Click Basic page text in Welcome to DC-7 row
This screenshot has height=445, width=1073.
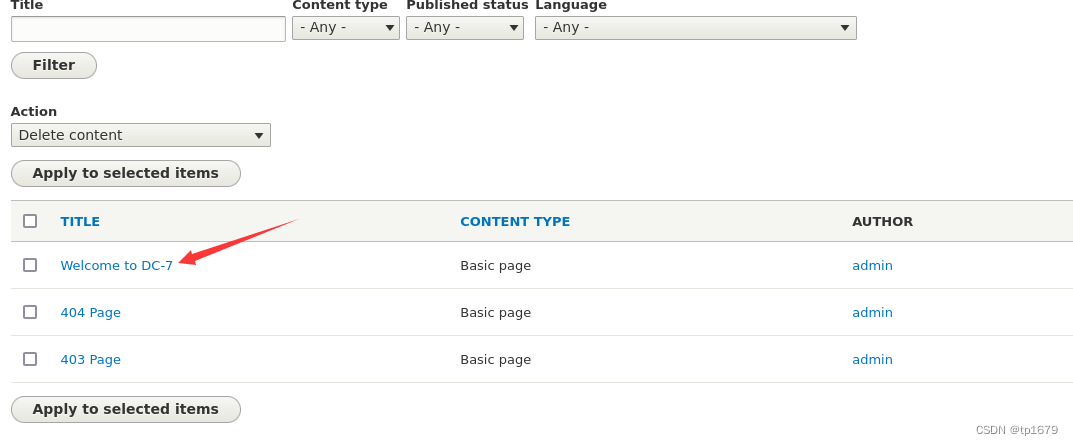click(x=495, y=266)
